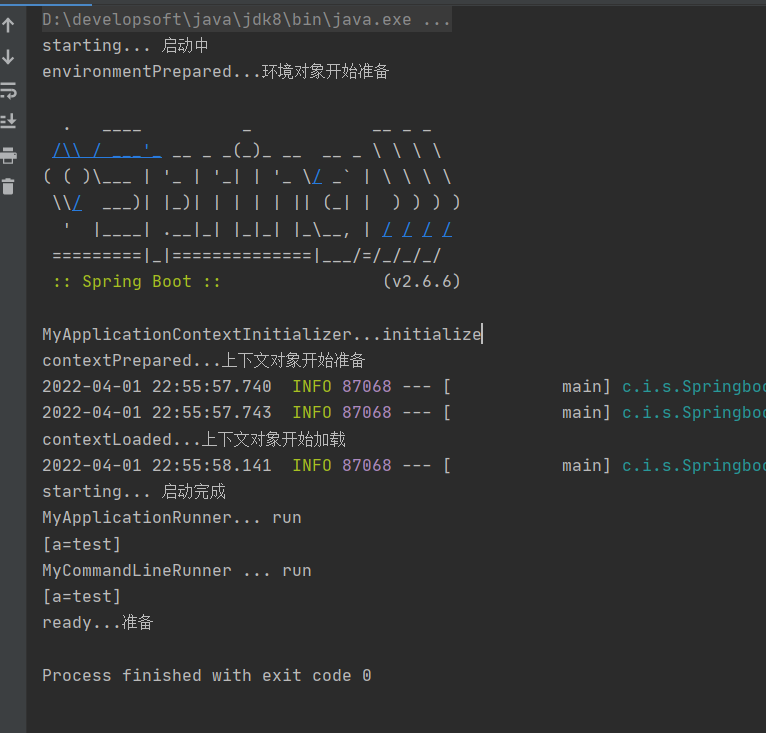
Task: Click the blue '/ / / /' link in banner
Action: pos(417,229)
